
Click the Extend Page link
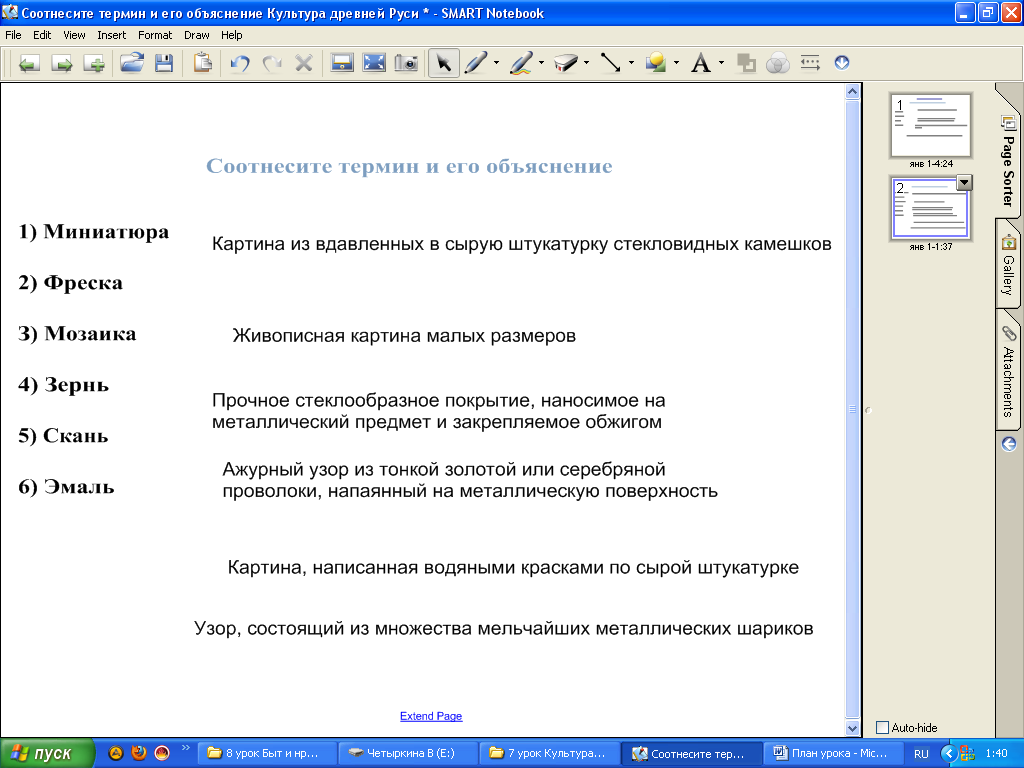tap(431, 716)
